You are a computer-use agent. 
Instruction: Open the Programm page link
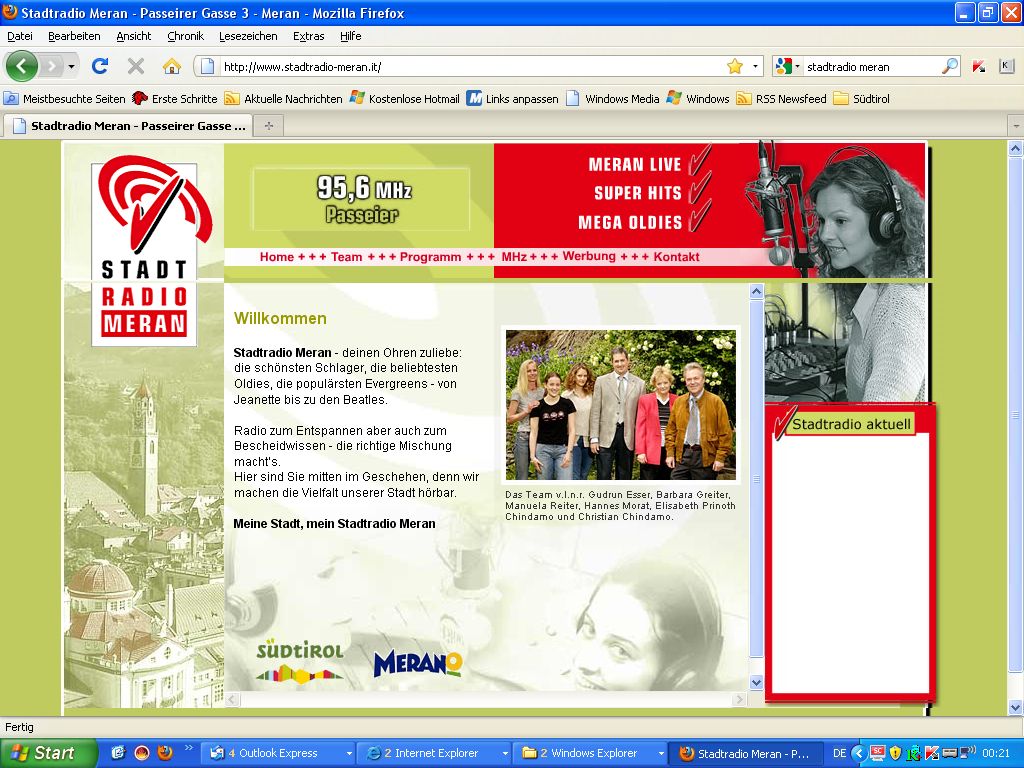[x=430, y=257]
